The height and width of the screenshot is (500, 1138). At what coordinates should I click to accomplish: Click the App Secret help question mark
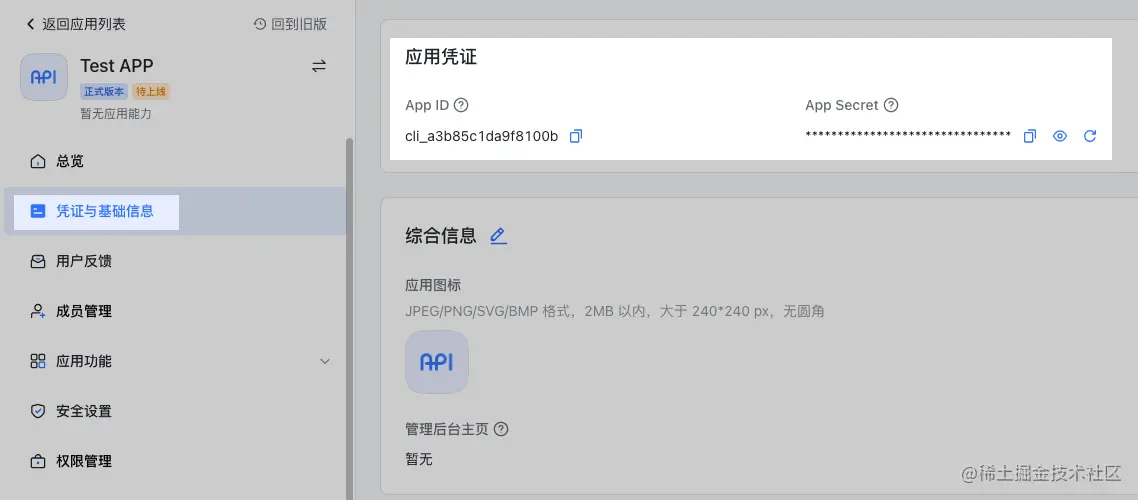point(891,105)
